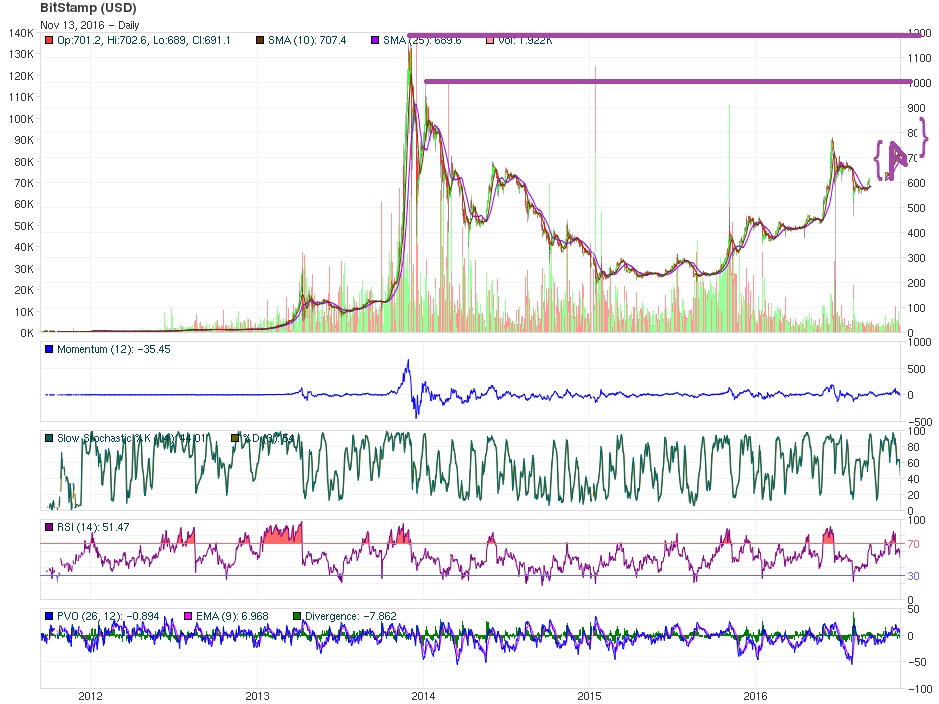Click the hand-drawn purple arrow annotation
The image size is (939, 704).
tap(896, 160)
